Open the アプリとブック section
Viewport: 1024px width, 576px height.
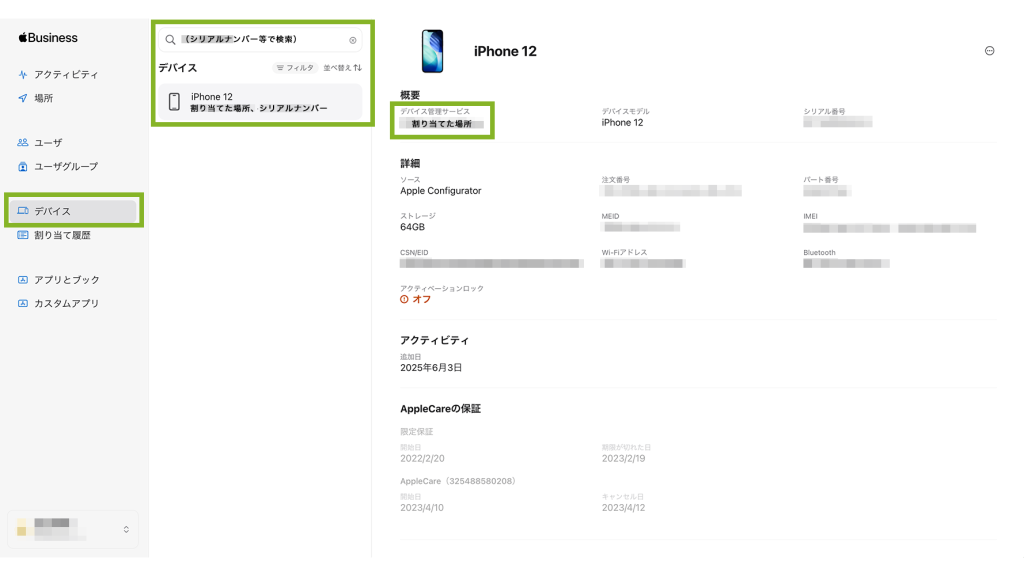click(x=58, y=280)
